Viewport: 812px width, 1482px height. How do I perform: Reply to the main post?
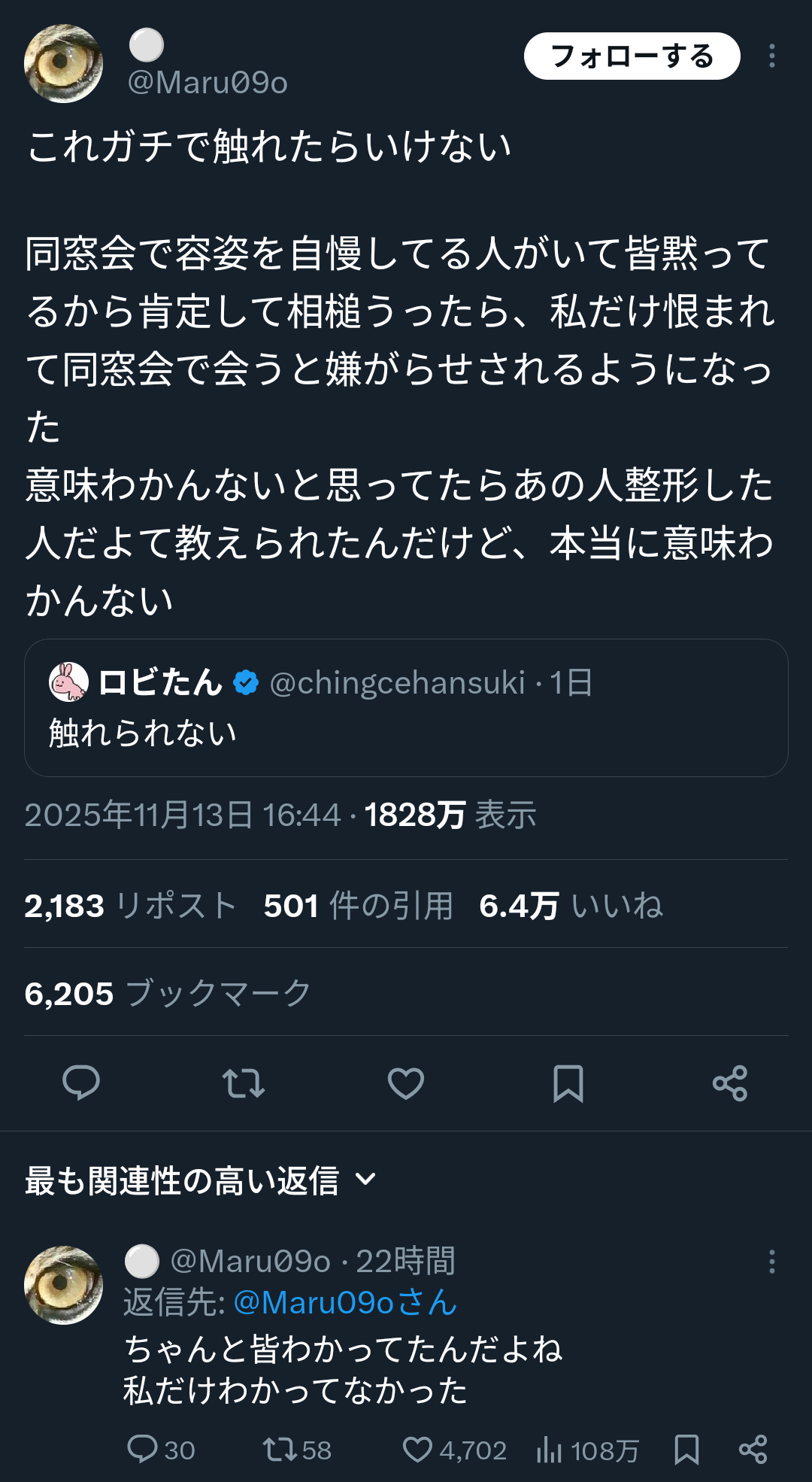81,1083
